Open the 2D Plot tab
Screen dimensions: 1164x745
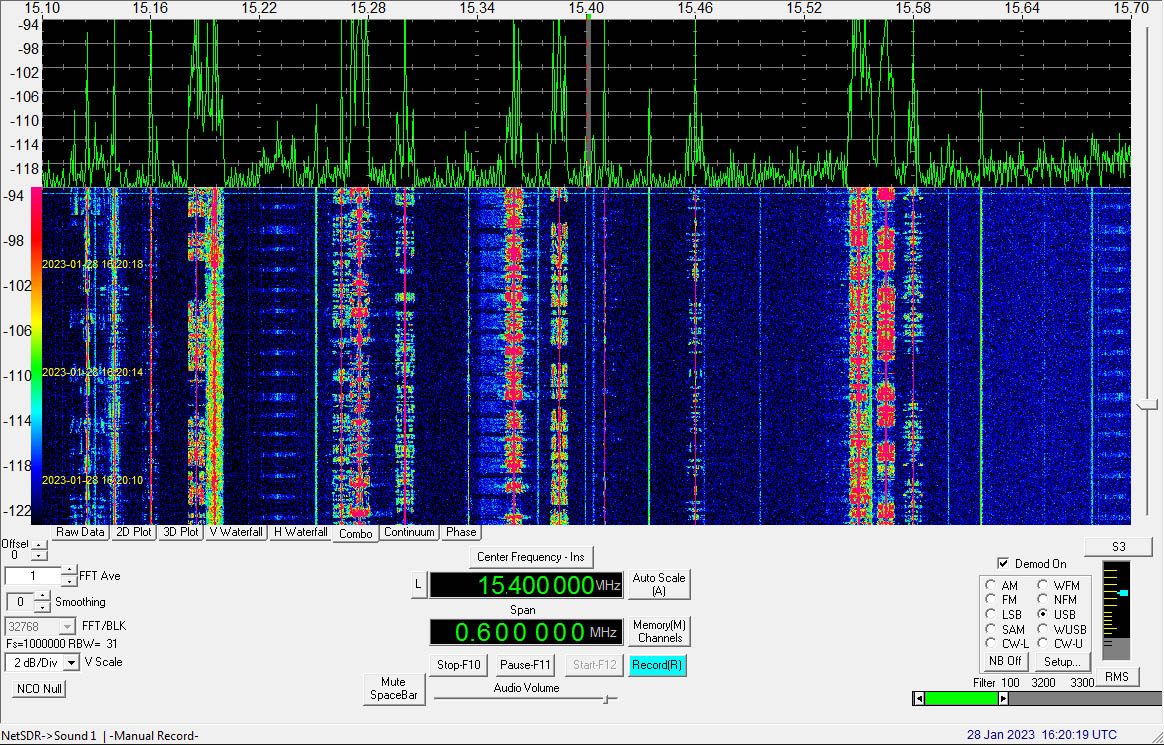(x=134, y=532)
